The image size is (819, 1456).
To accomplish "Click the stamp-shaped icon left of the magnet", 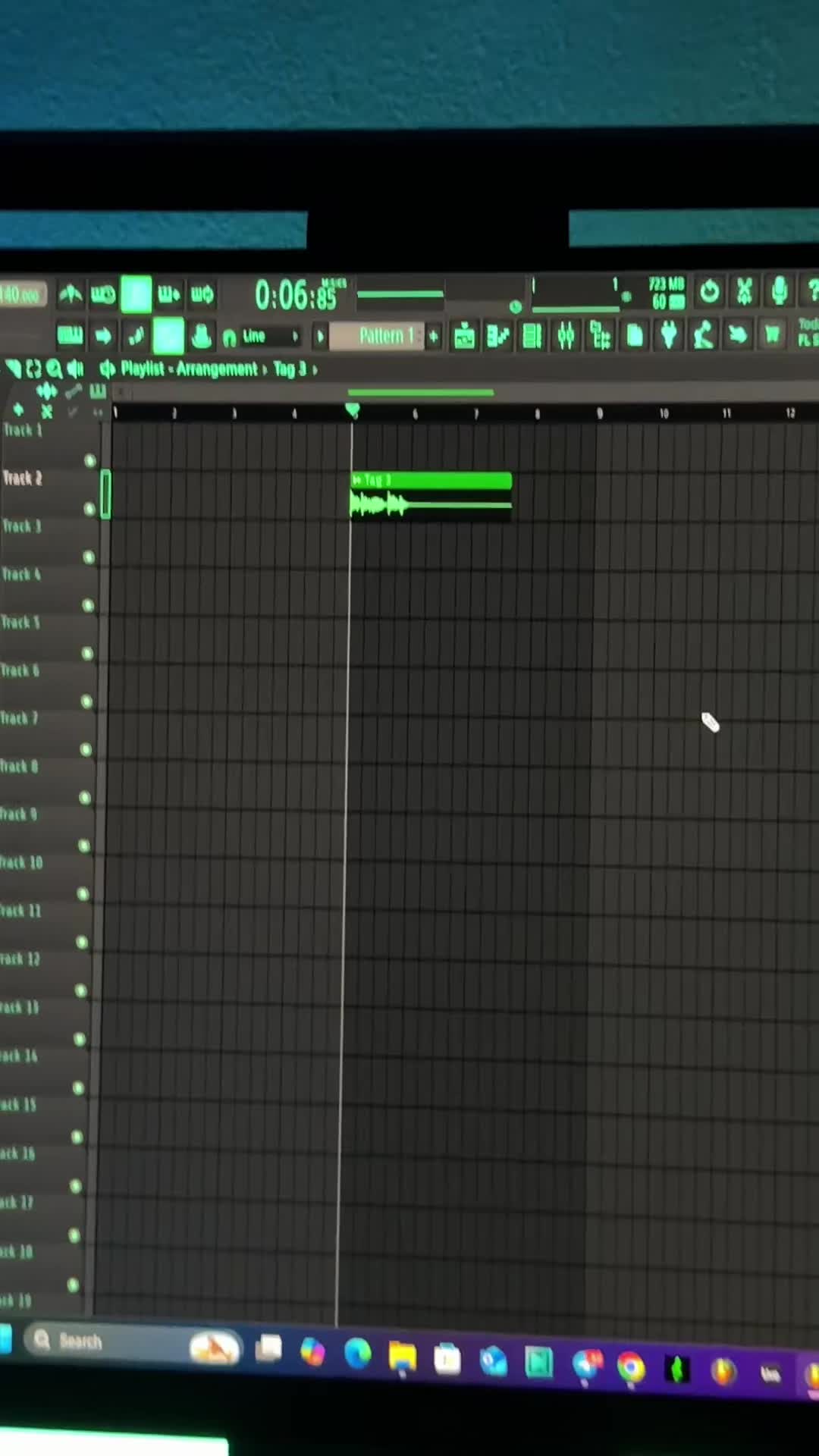I will (x=202, y=336).
